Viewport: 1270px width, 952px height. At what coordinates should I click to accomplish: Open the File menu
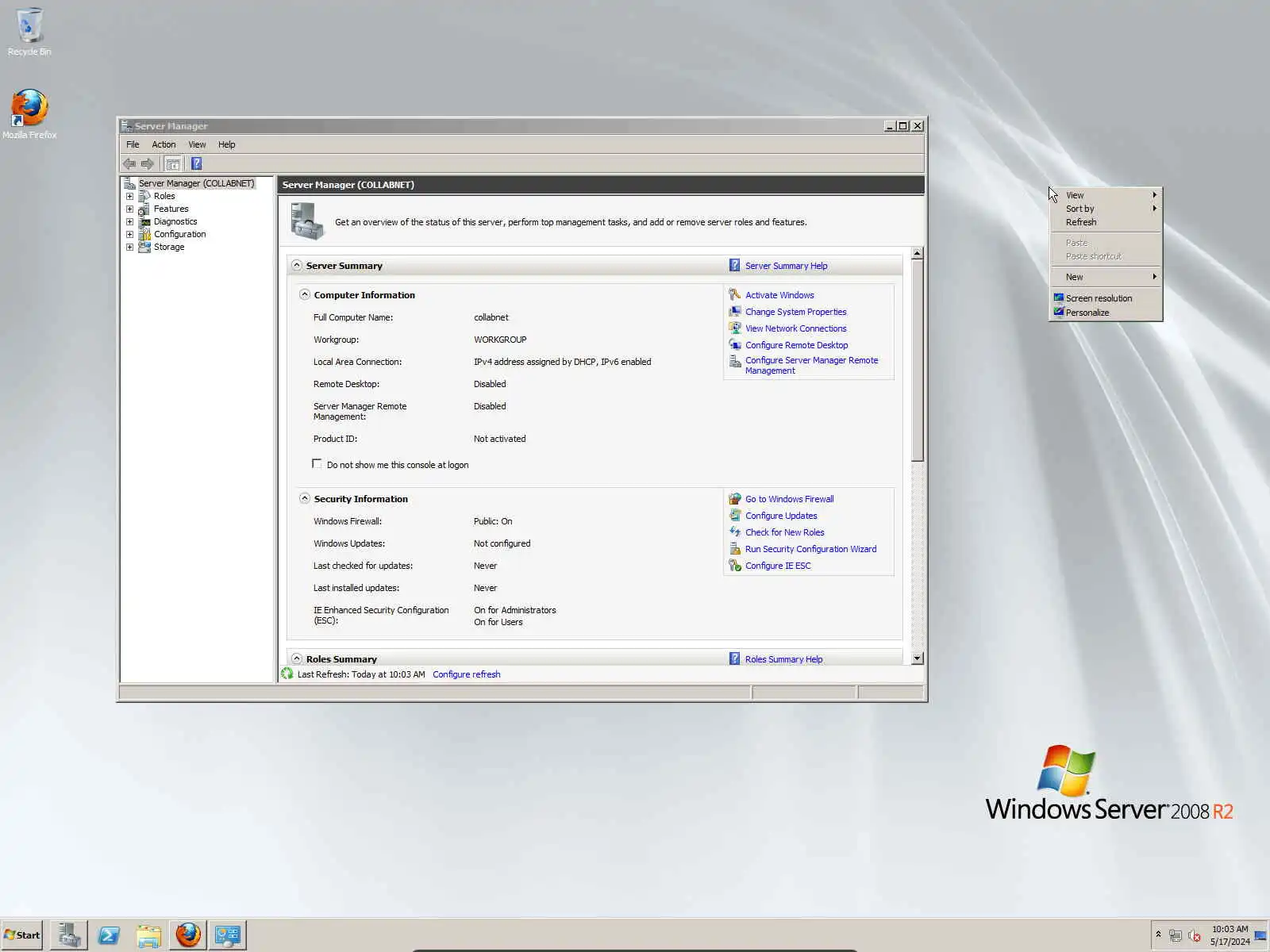(x=133, y=144)
